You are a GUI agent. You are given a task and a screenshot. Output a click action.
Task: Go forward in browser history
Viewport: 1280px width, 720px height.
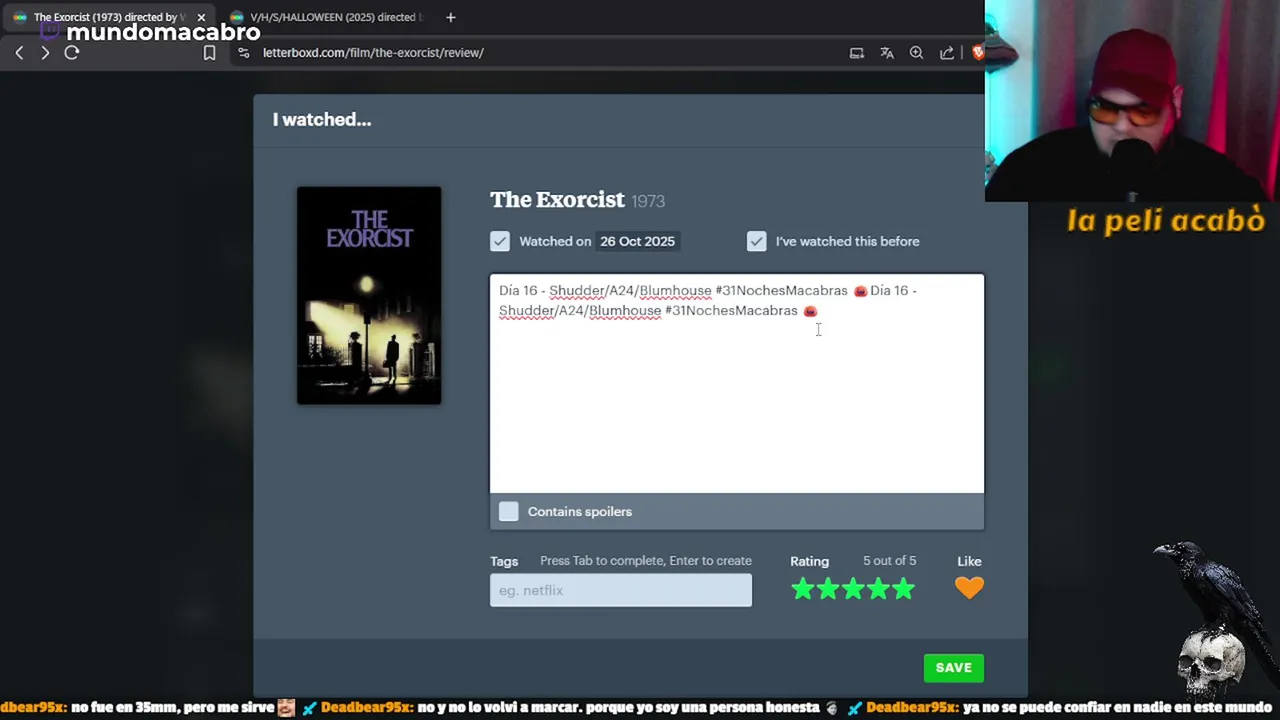(45, 53)
